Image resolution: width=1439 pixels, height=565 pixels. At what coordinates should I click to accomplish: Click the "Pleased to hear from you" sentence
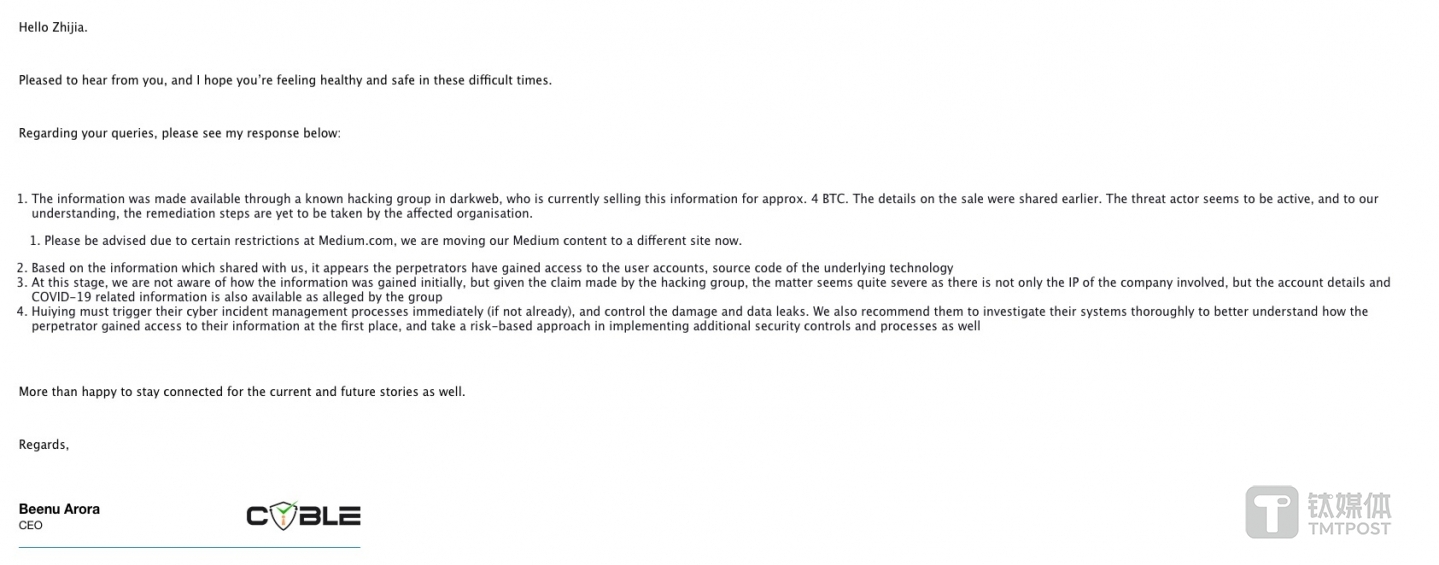pyautogui.click(x=285, y=80)
